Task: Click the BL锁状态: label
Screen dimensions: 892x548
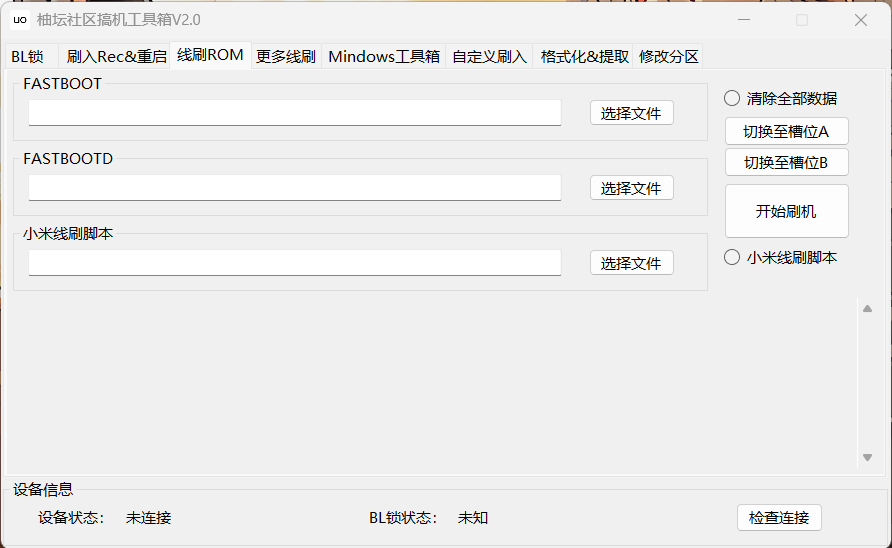Action: [x=403, y=518]
